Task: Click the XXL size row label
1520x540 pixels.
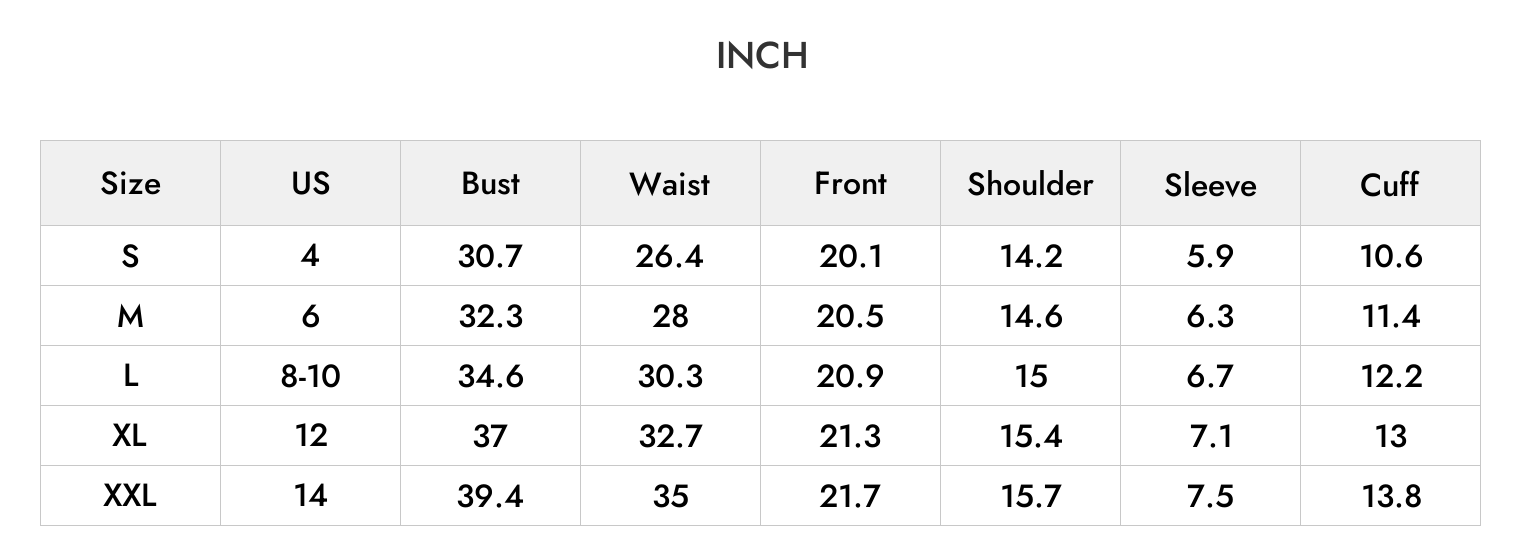Action: [130, 496]
